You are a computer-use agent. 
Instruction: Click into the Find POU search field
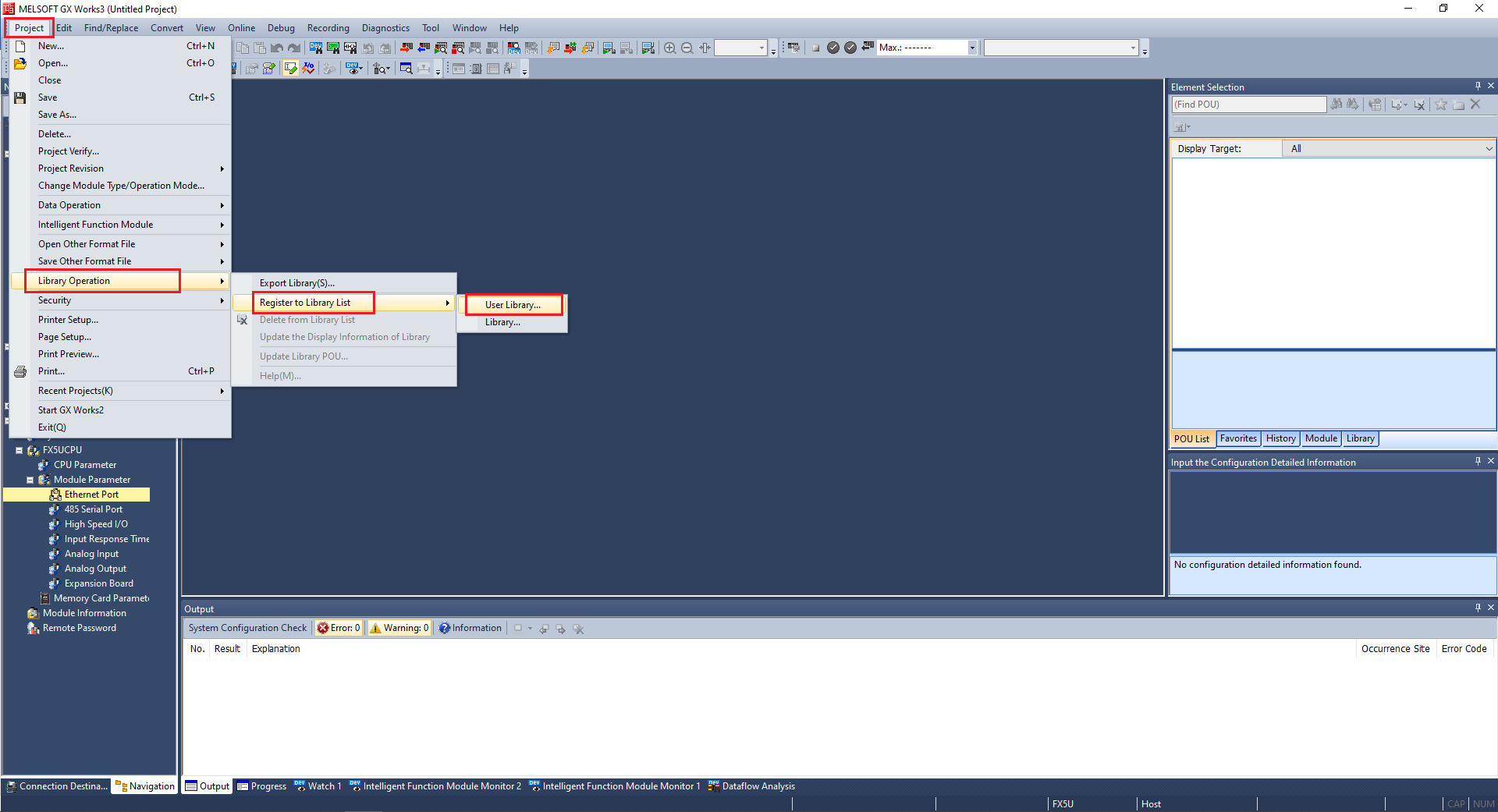click(1248, 105)
